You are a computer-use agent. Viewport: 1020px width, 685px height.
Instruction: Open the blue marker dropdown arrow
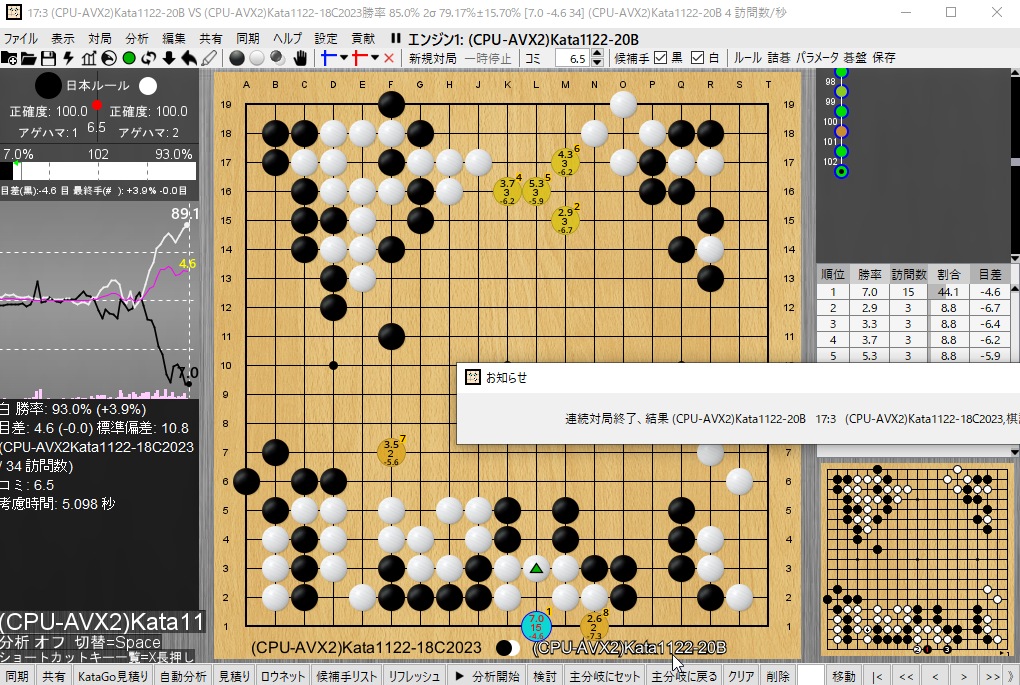tap(343, 58)
